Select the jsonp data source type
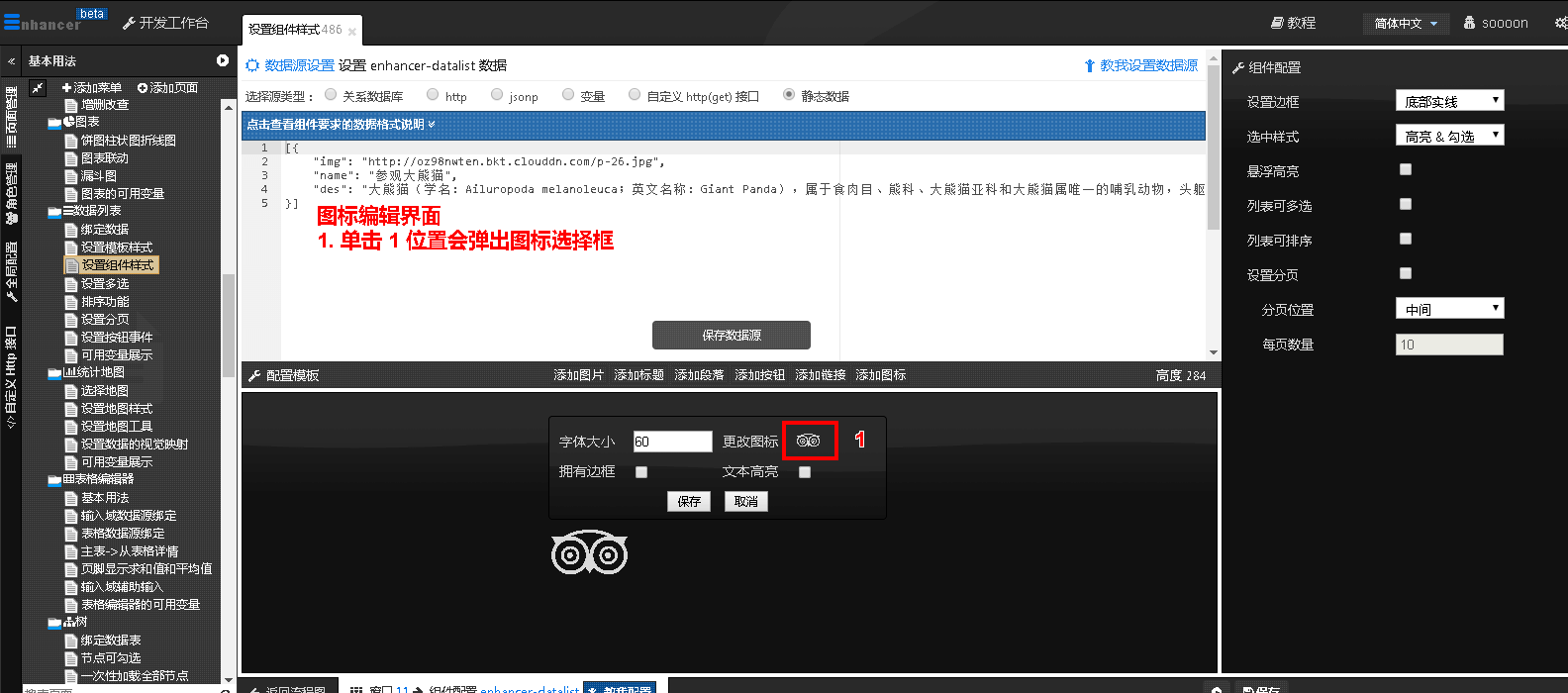 (497, 95)
